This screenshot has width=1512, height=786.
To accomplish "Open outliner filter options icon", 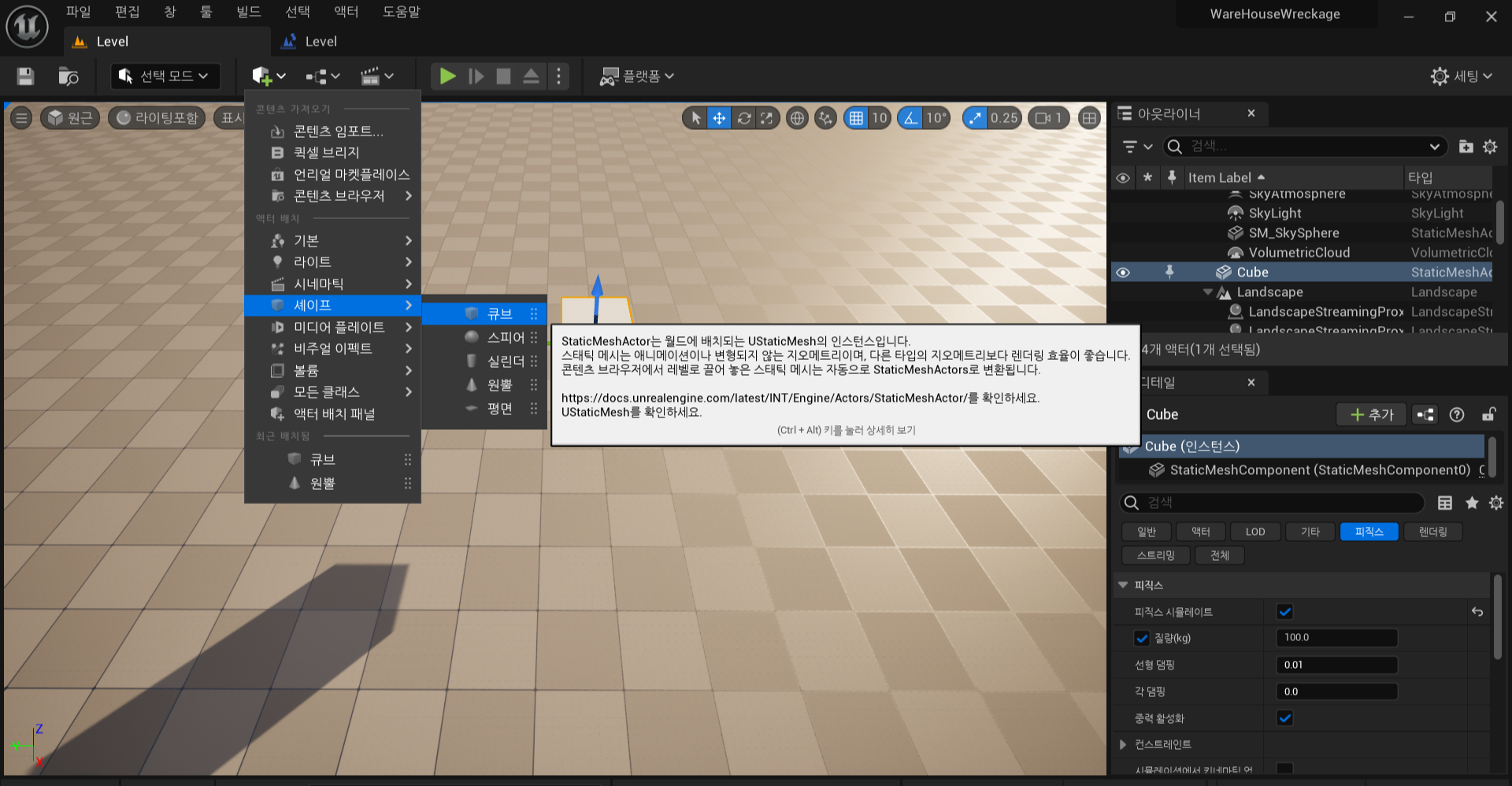I will (x=1137, y=146).
